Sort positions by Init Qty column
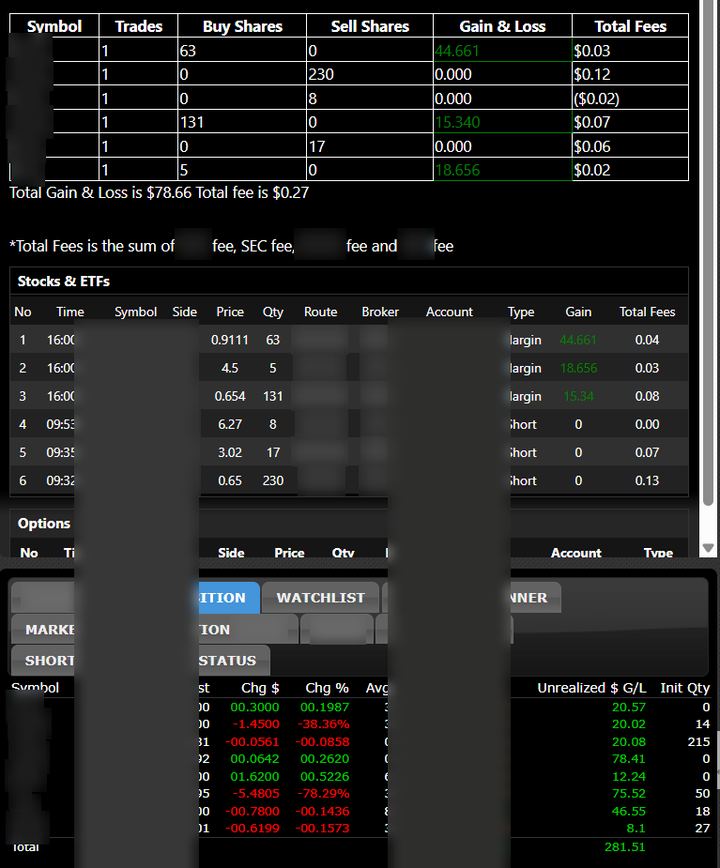Screen dimensions: 720x868 pos(685,688)
